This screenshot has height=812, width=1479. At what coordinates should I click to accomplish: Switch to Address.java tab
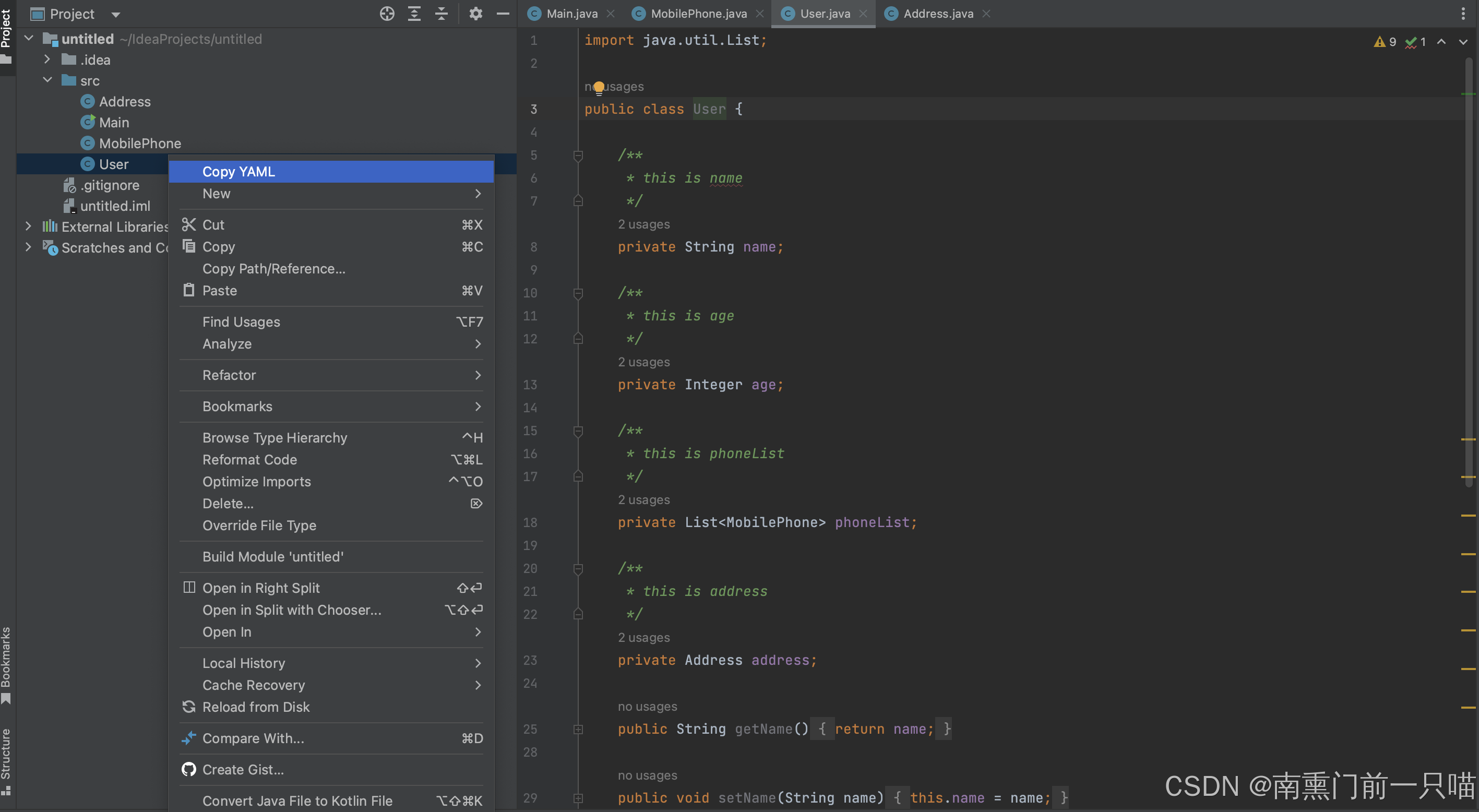938,14
